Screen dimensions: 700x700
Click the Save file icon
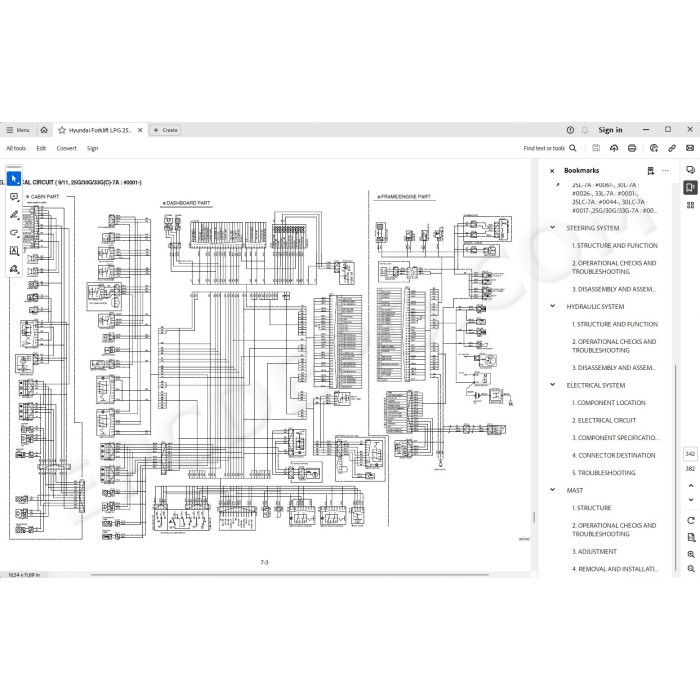pyautogui.click(x=596, y=148)
